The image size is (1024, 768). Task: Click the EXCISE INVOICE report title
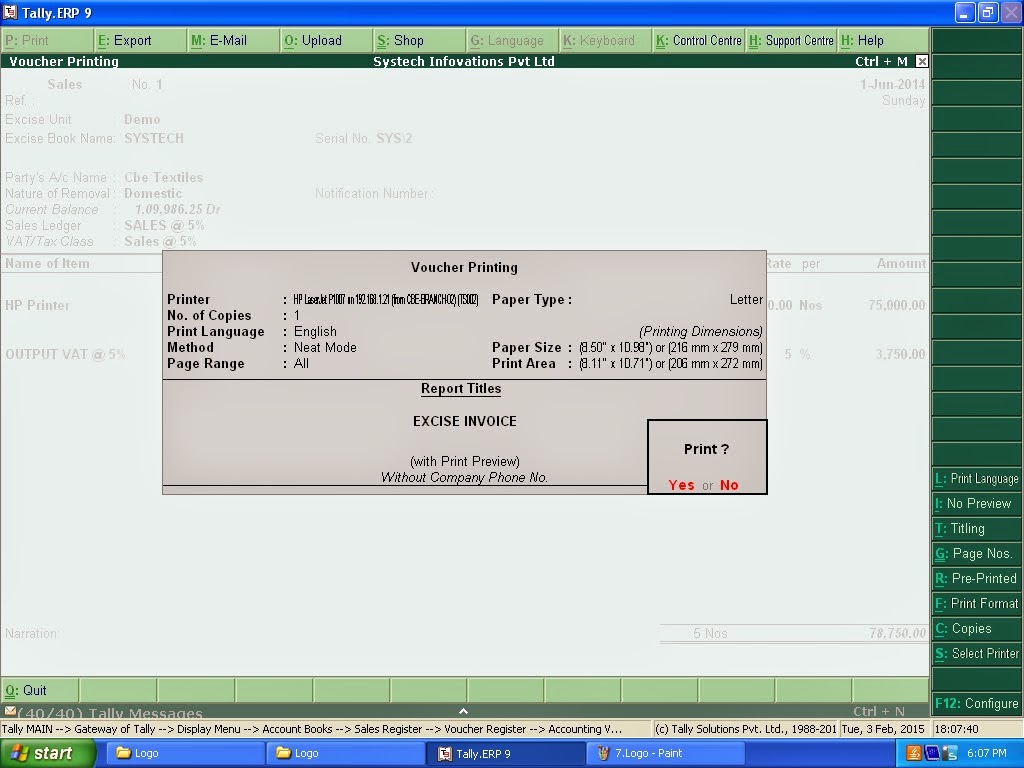click(x=464, y=421)
